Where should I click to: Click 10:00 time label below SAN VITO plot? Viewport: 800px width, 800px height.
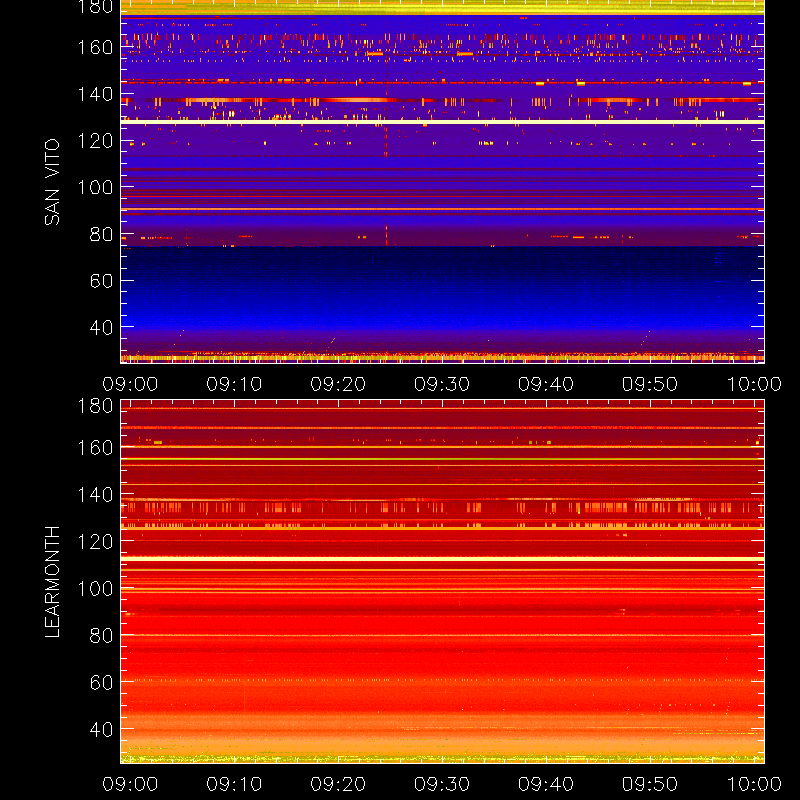(x=754, y=384)
